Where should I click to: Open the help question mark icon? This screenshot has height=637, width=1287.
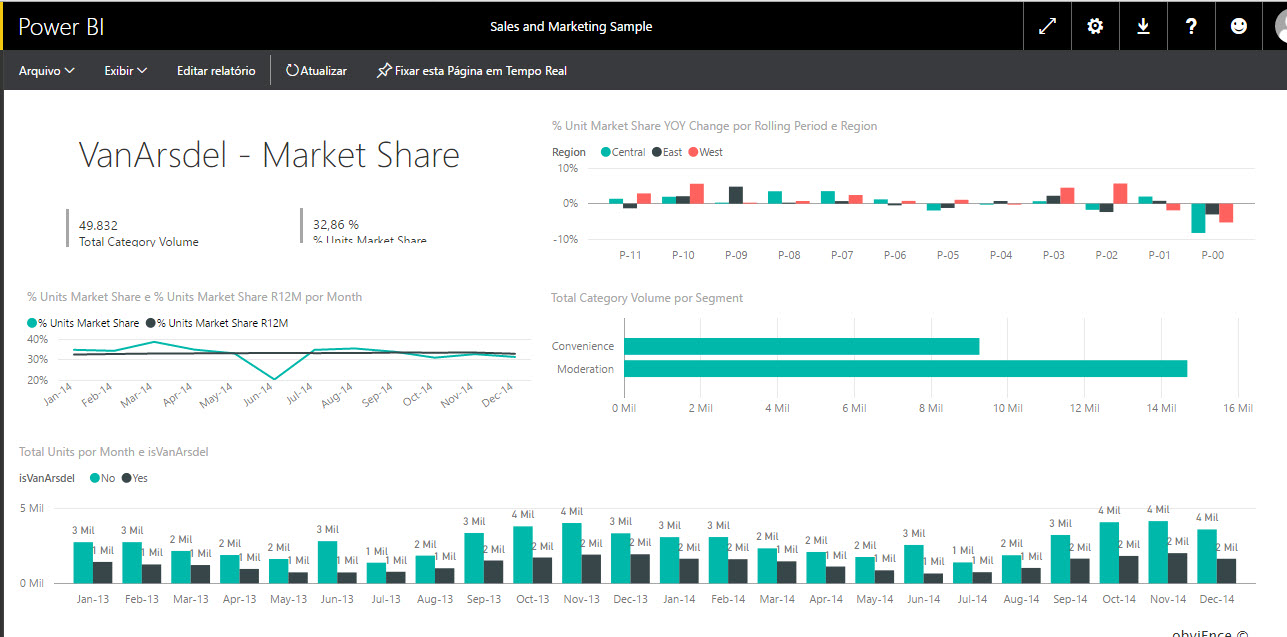point(1191,27)
